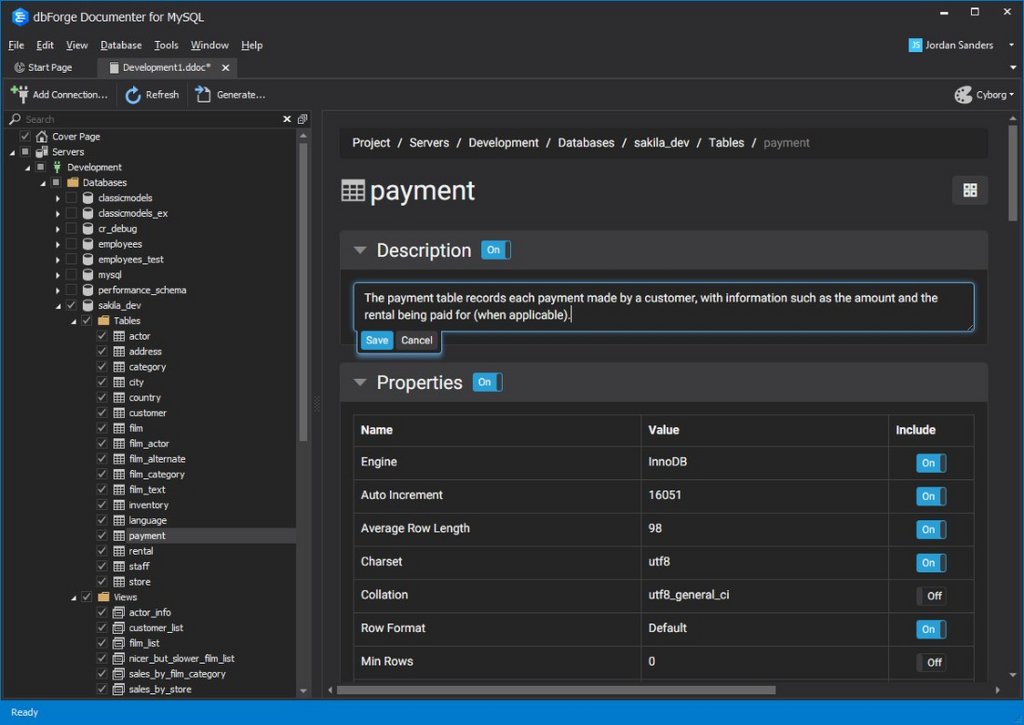Cancel the description edit

417,340
